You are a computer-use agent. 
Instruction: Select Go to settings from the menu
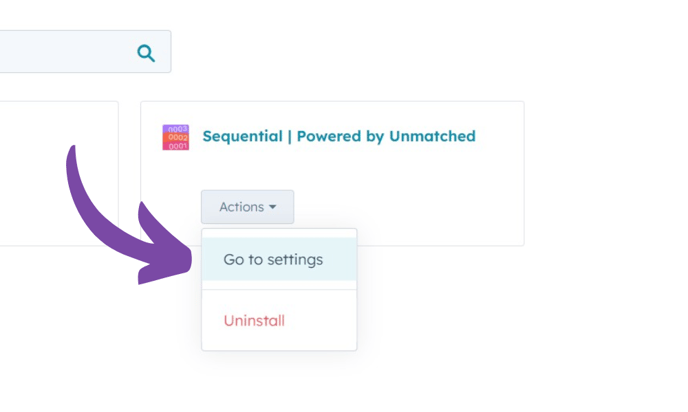pyautogui.click(x=273, y=260)
